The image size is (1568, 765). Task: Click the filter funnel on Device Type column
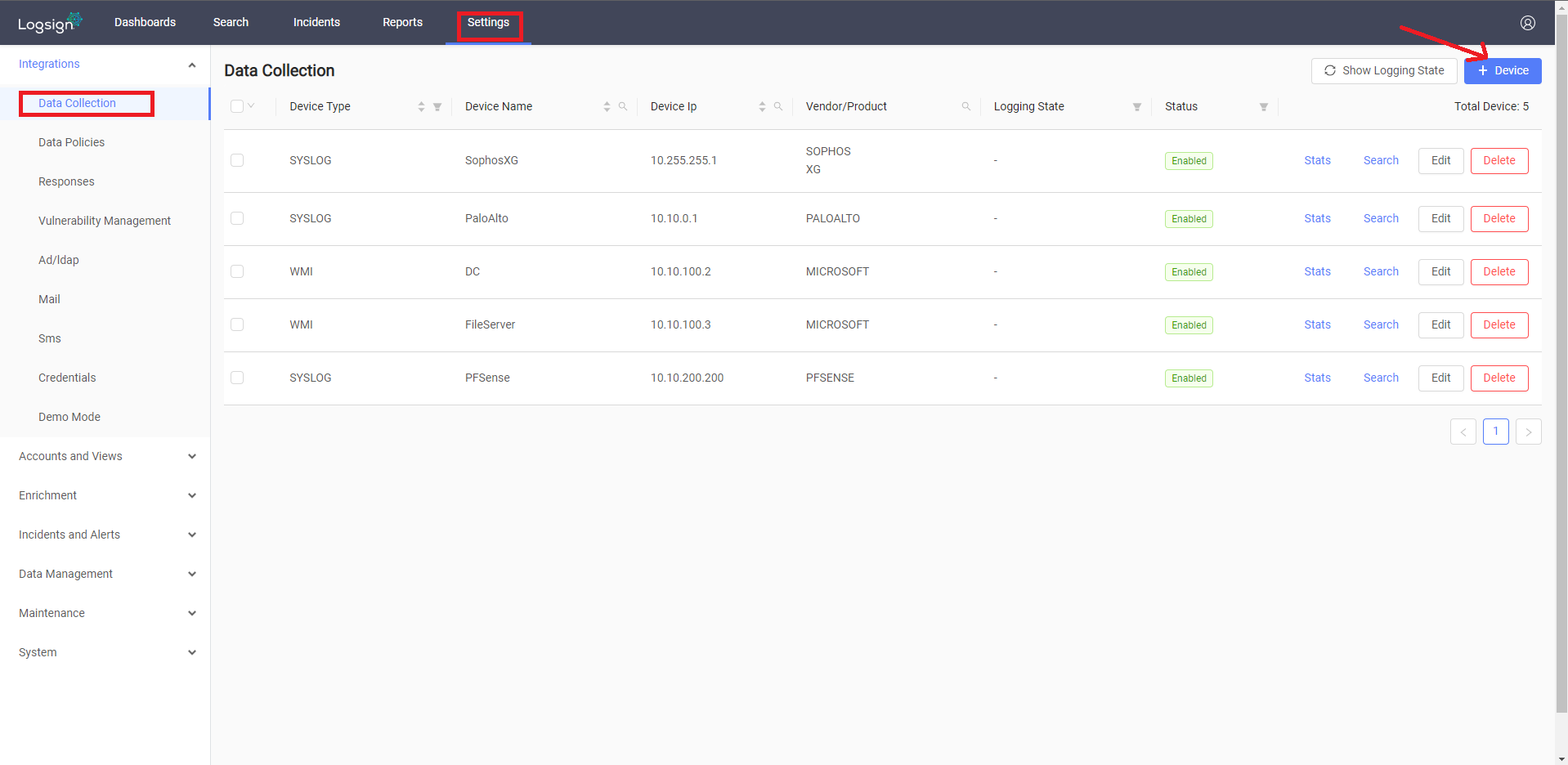(437, 106)
